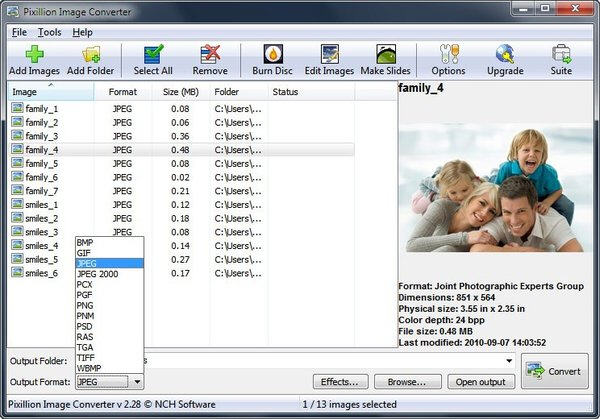The height and width of the screenshot is (419, 600).
Task: Sort list by Size (MB) column header
Action: (x=180, y=92)
